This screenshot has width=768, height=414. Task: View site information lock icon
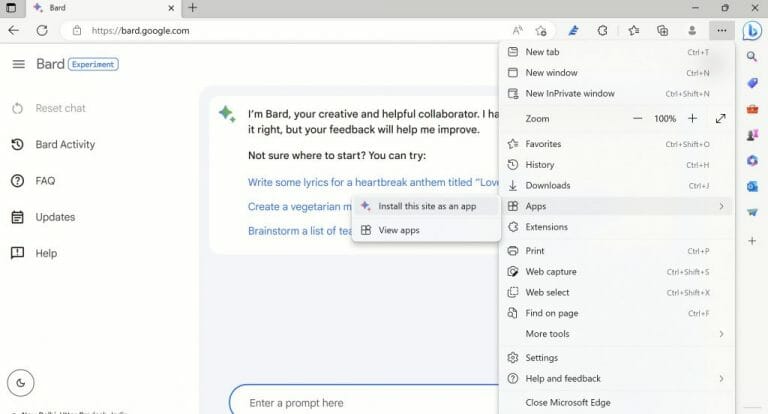point(77,30)
